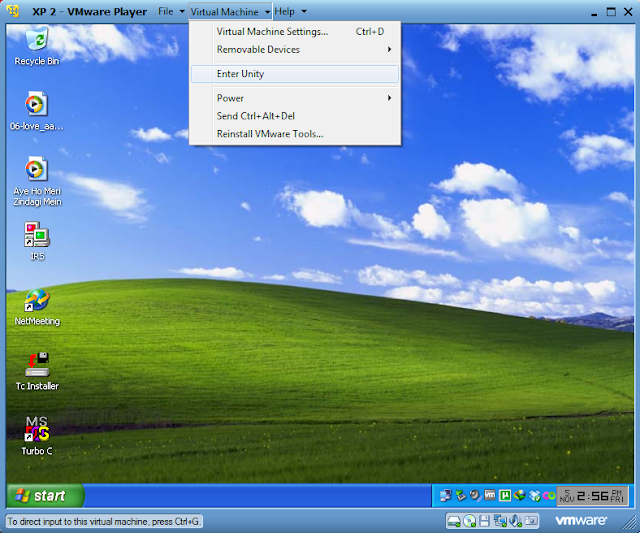Click the floppy drive device status icon

pos(484,521)
